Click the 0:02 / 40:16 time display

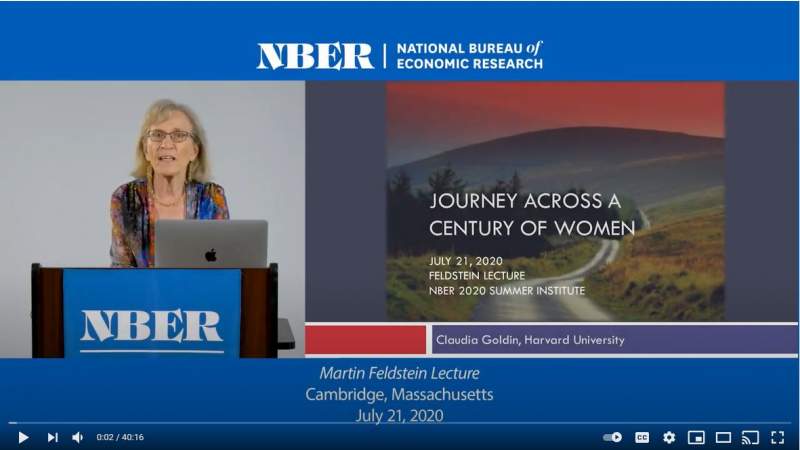[120, 437]
